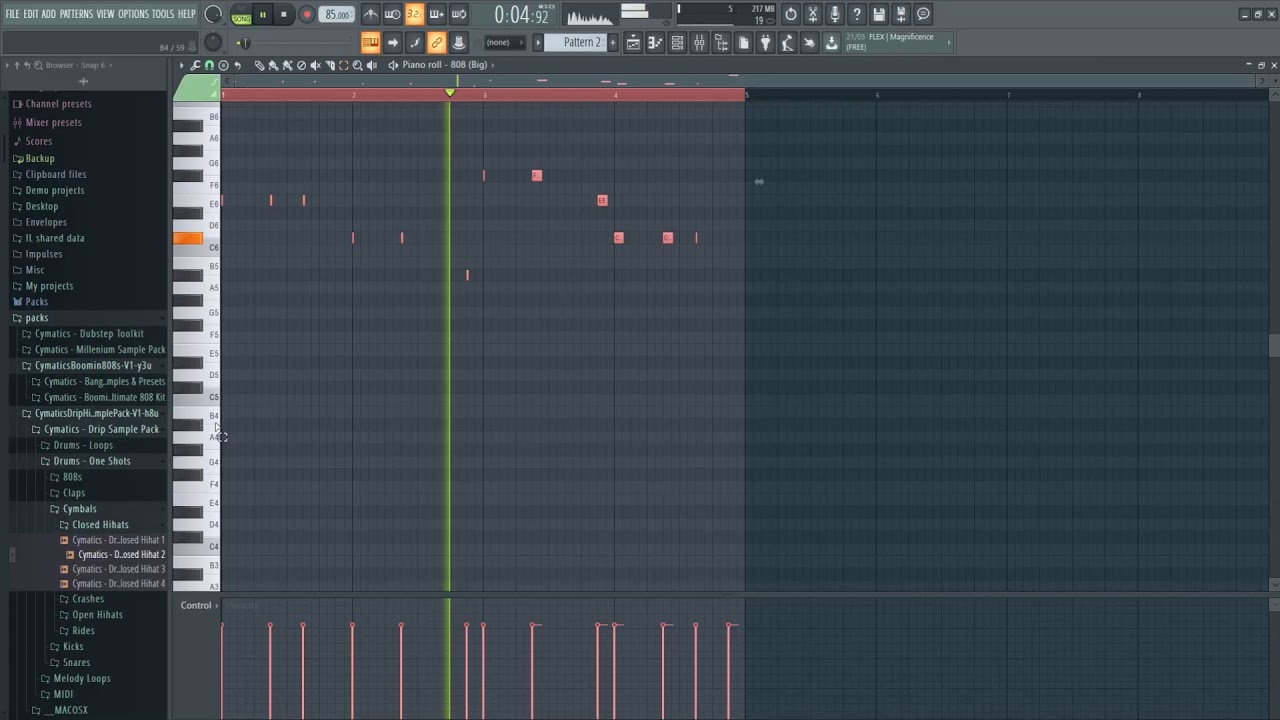Click the main pitch knob

(213, 42)
